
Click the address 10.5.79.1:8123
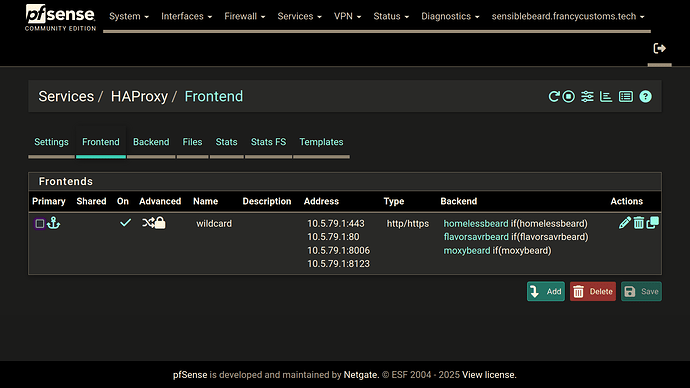338,264
